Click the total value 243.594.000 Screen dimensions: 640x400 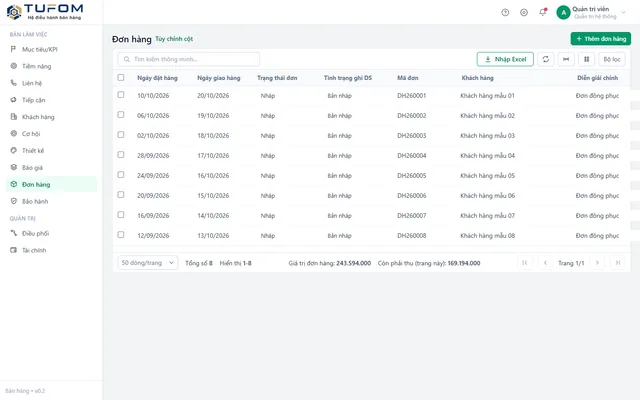coord(353,263)
